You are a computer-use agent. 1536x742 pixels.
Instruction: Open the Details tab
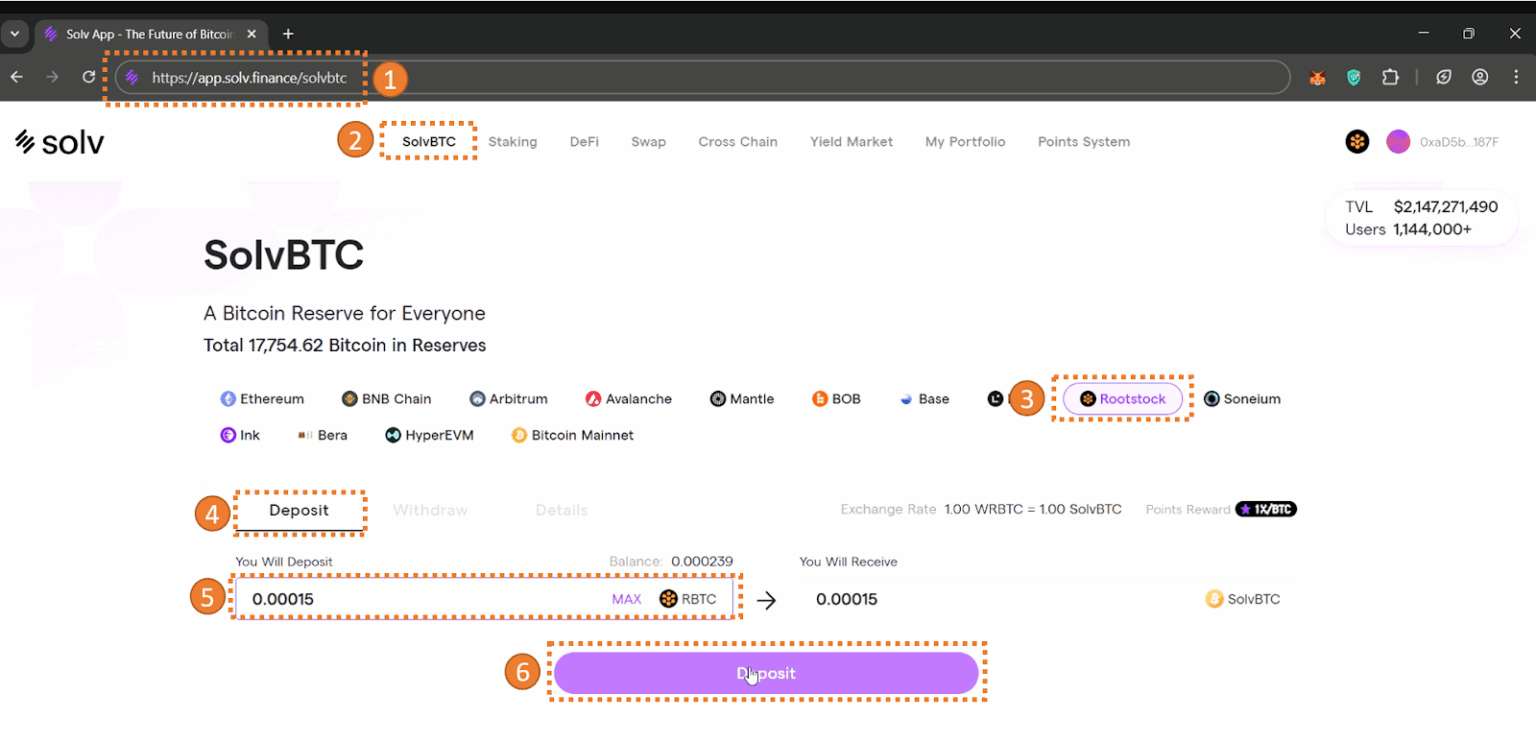click(x=561, y=510)
